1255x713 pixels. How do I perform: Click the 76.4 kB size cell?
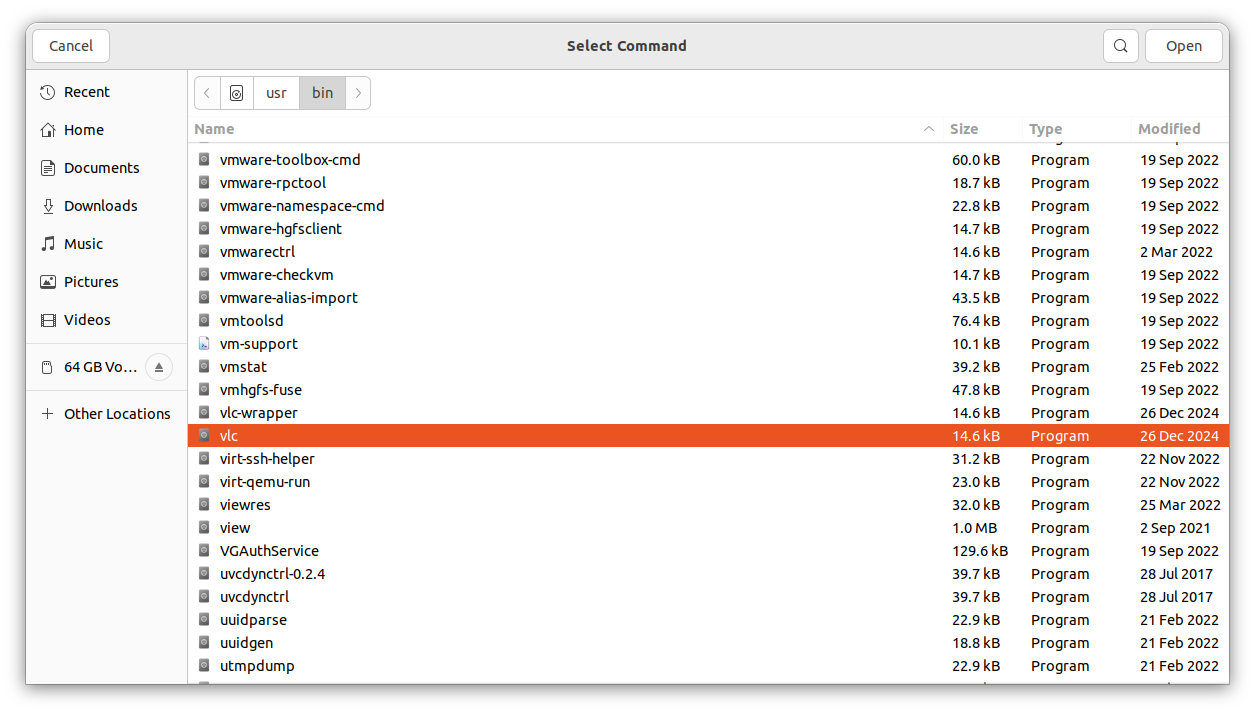click(976, 321)
